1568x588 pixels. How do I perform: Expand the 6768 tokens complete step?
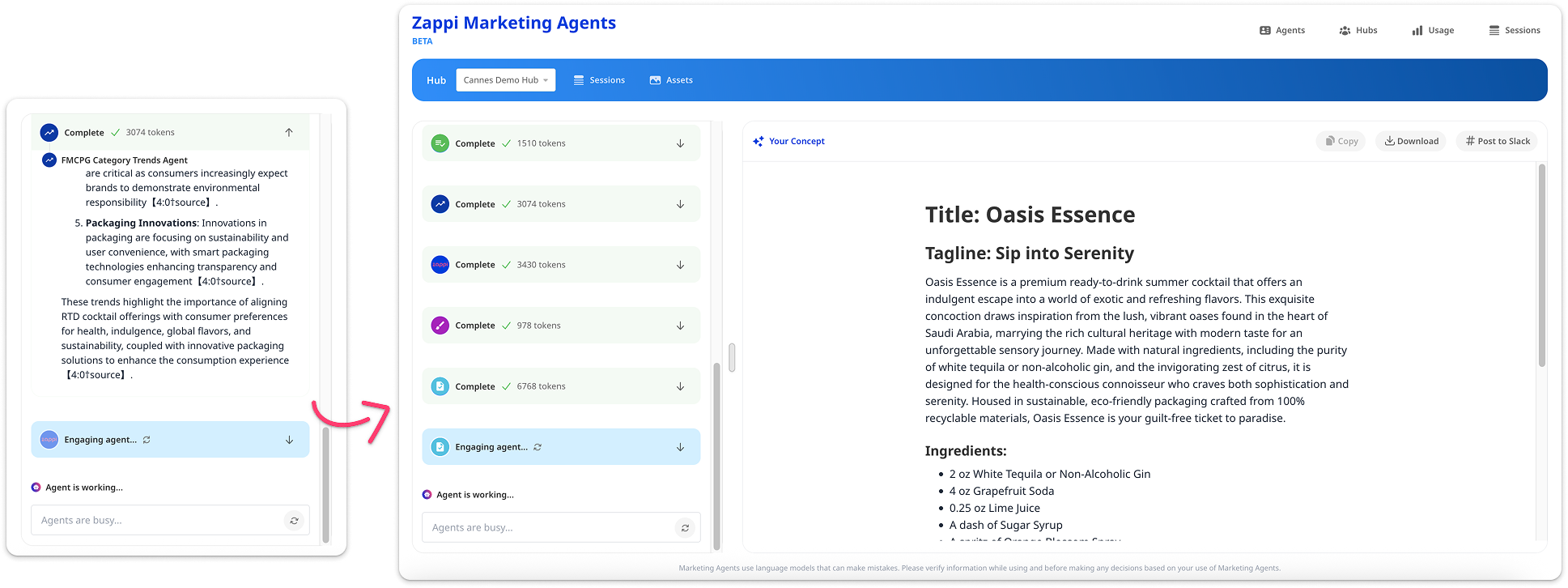pos(680,386)
